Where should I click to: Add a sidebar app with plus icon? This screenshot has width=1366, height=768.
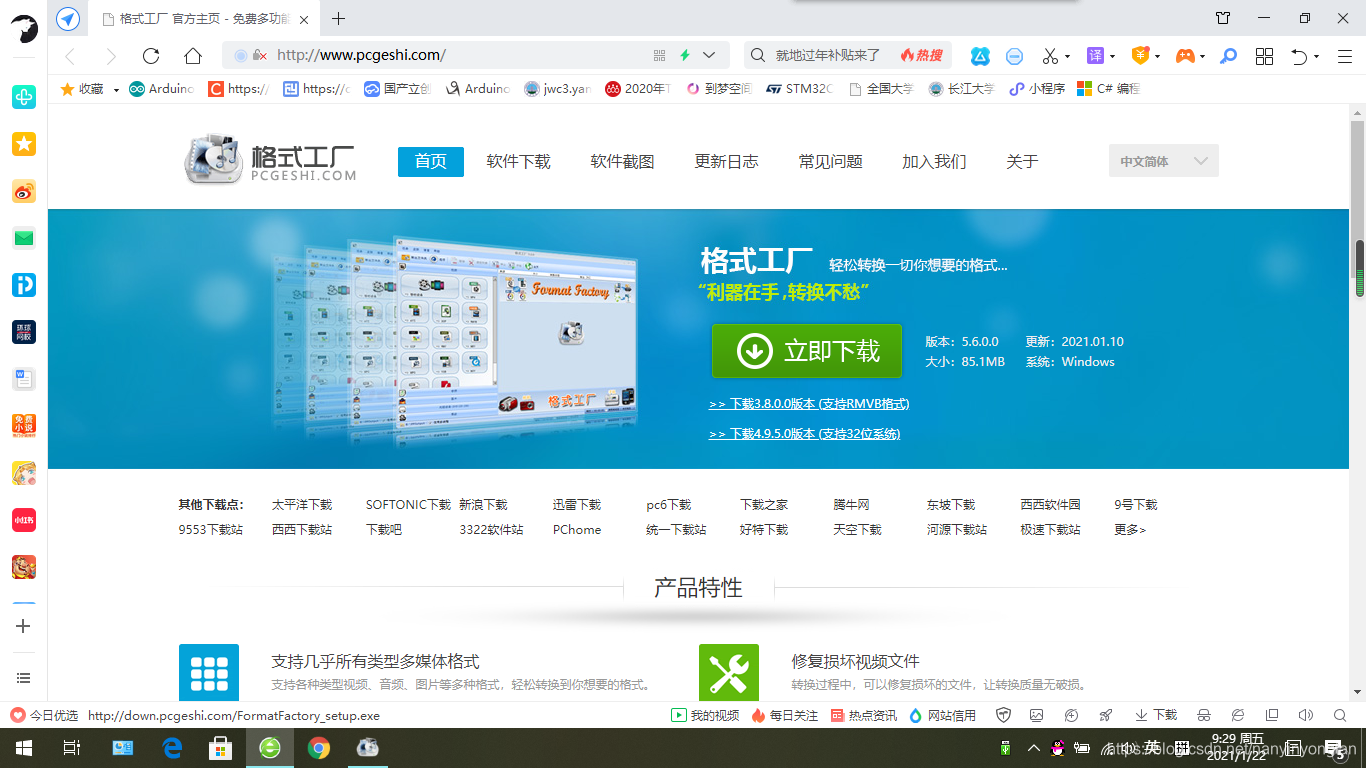[x=24, y=626]
